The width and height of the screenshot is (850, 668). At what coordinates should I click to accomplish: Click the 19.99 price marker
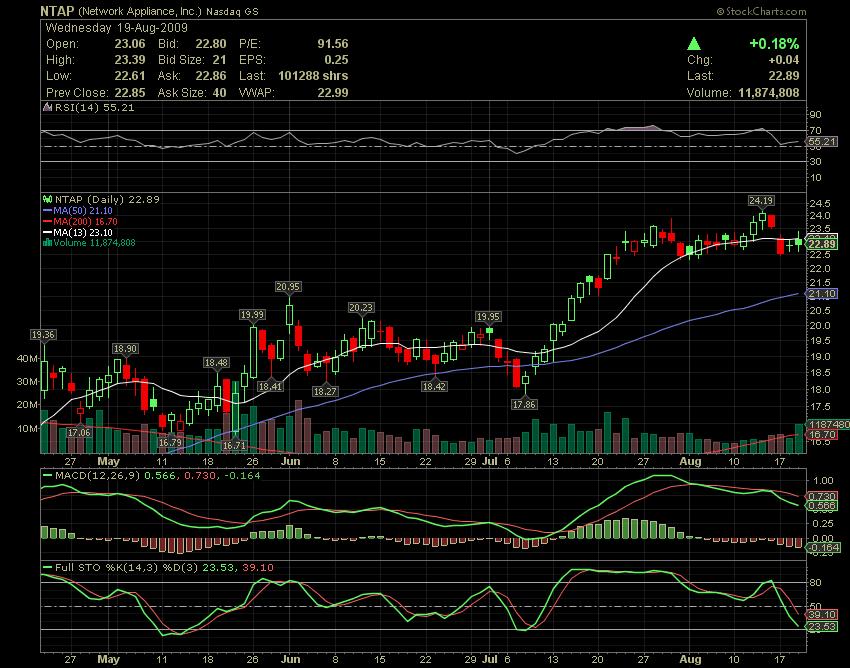[x=253, y=314]
